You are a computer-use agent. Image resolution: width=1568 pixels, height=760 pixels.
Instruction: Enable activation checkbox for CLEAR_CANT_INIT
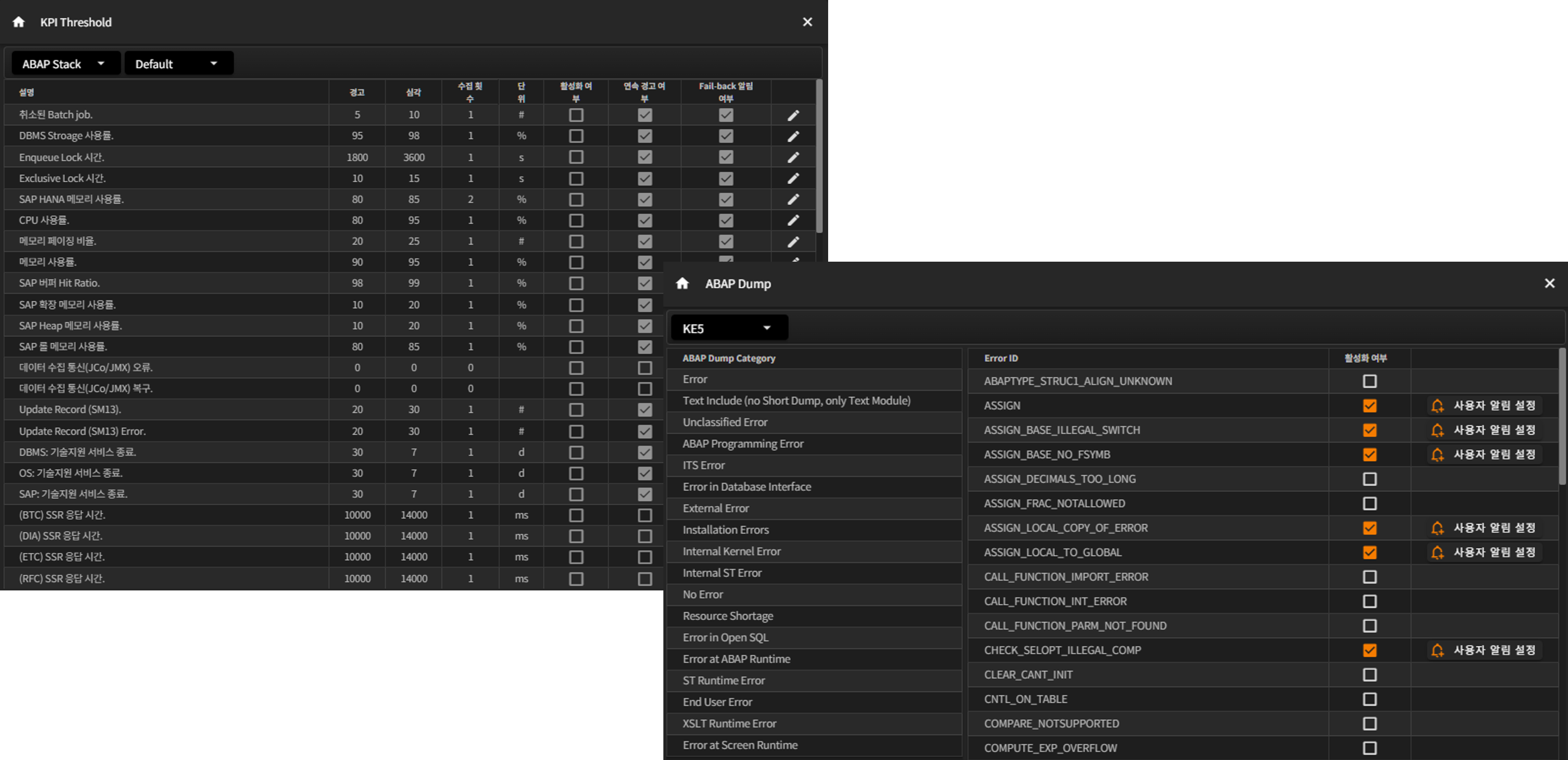coord(1370,675)
